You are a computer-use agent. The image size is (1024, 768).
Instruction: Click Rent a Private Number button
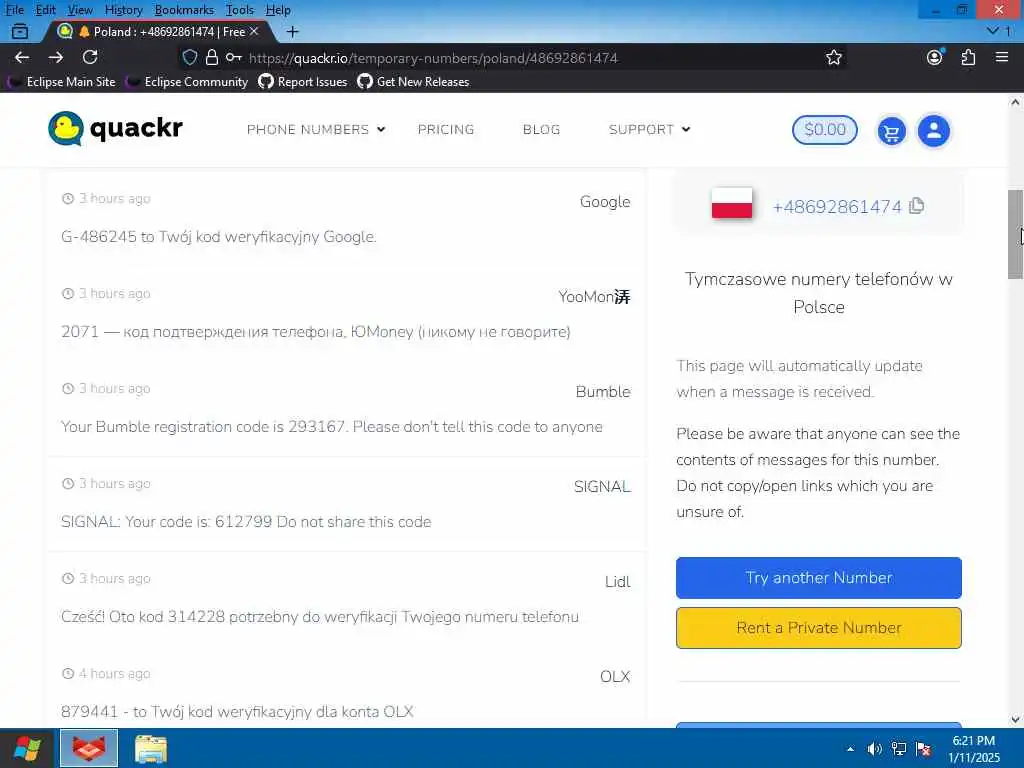[x=818, y=628]
